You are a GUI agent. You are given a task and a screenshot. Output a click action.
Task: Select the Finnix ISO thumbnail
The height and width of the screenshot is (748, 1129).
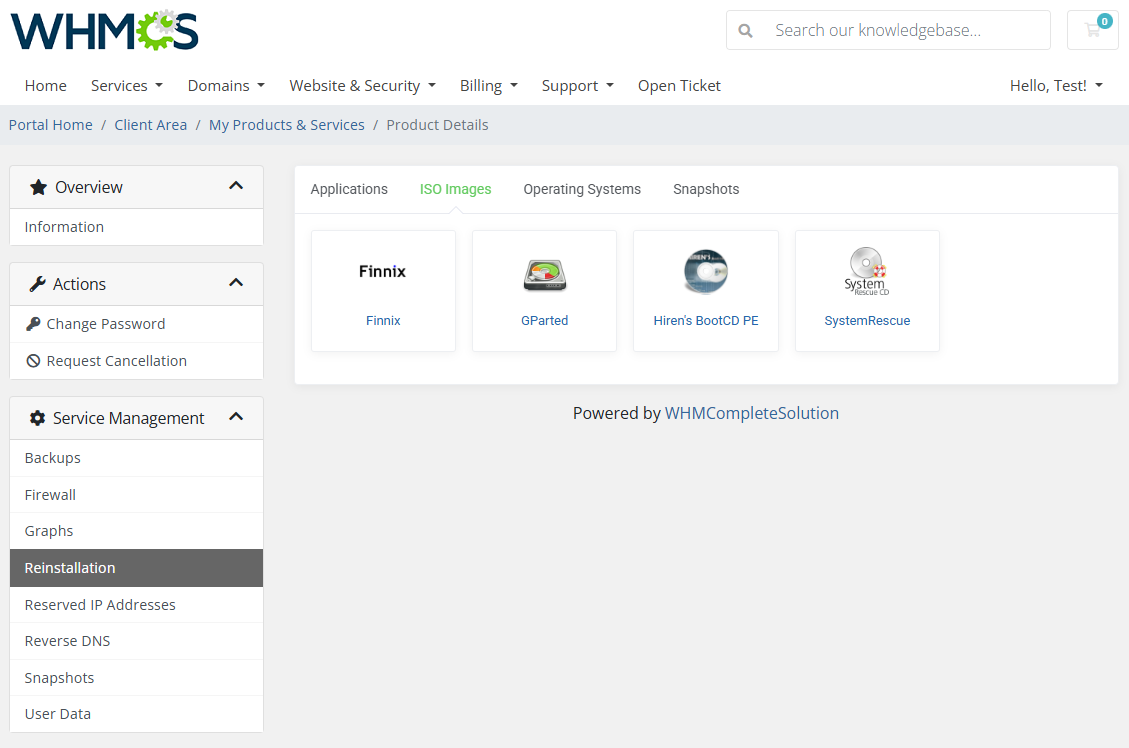(383, 271)
